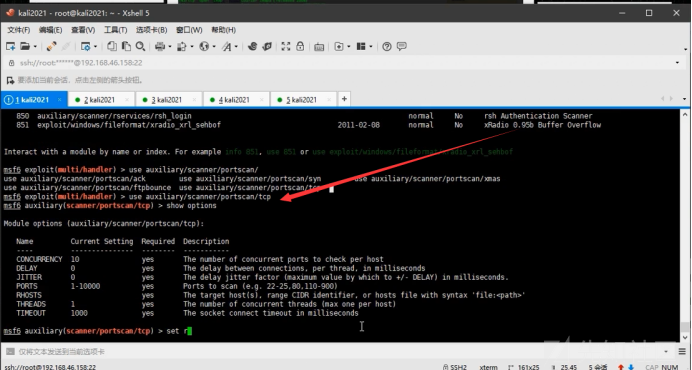The width and height of the screenshot is (692, 370).
Task: Expand the Font dropdown arrow
Action: click(236, 47)
